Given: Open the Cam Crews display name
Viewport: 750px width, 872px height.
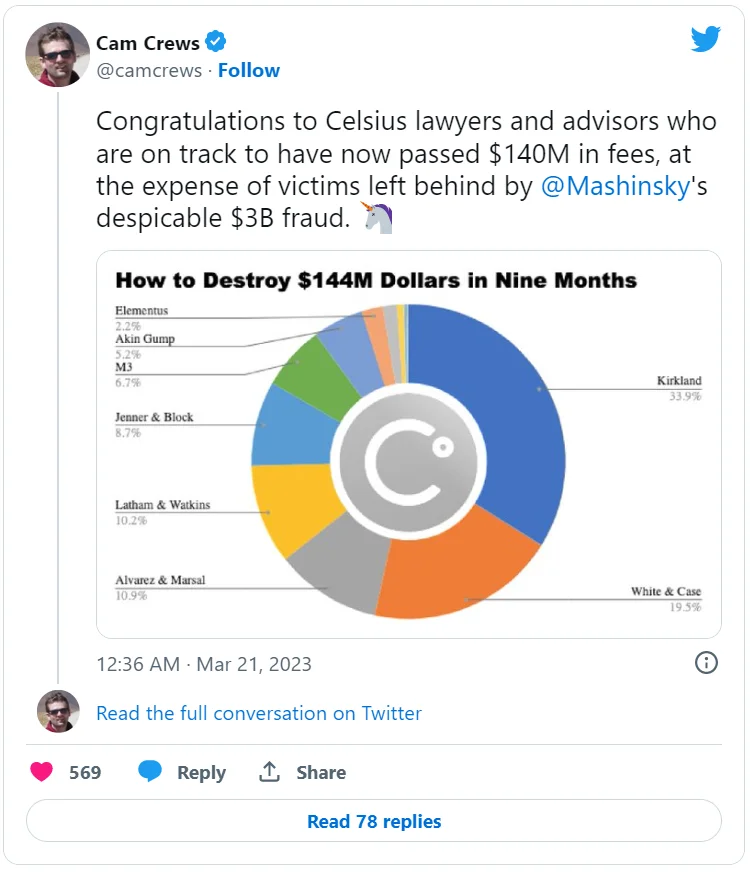Looking at the screenshot, I should 147,42.
